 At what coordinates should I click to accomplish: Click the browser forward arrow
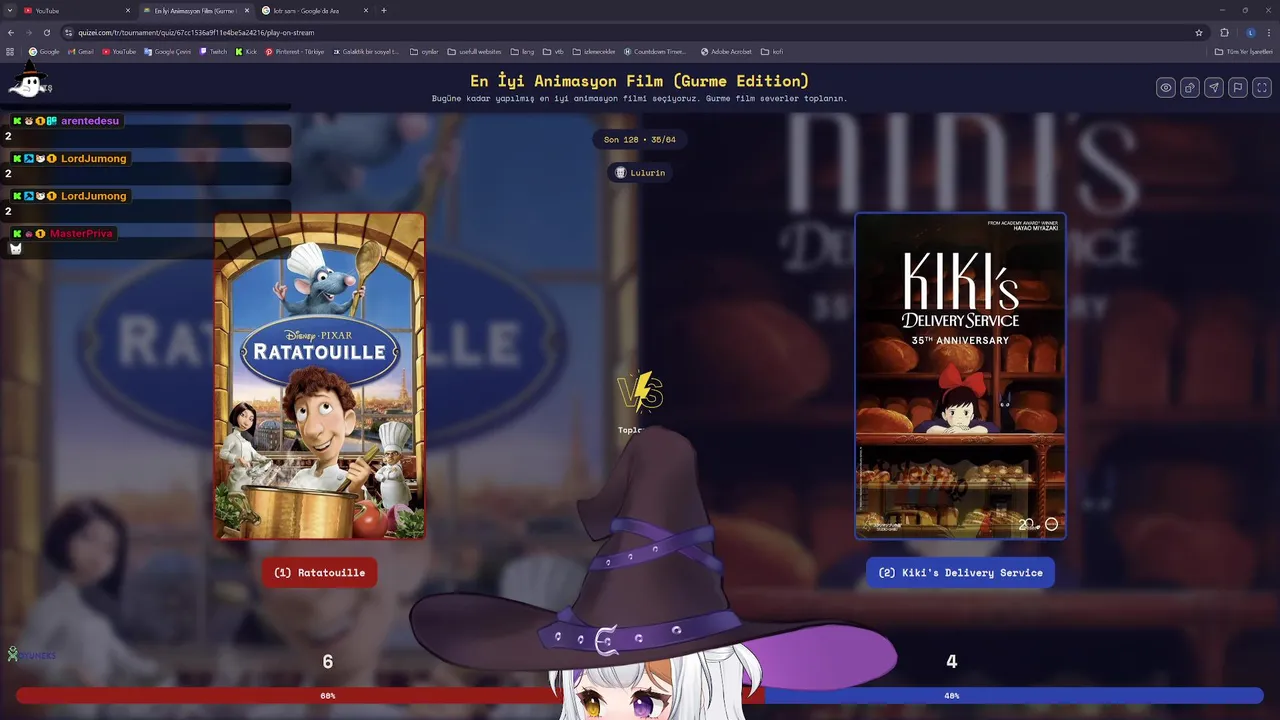tap(28, 32)
